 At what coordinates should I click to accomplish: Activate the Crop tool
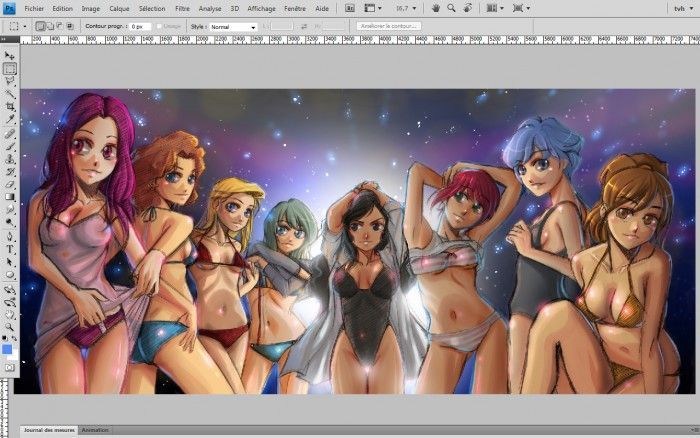coord(9,107)
